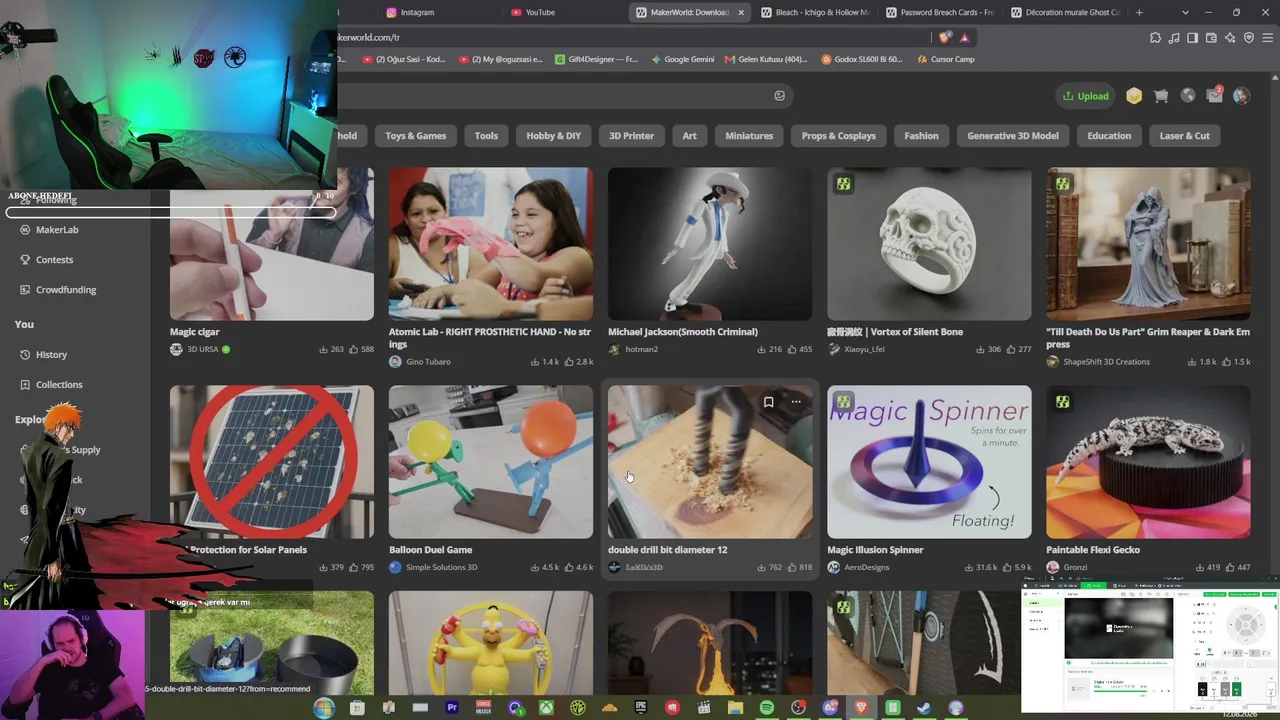This screenshot has width=1280, height=720.
Task: Select the Fashion category chip
Action: point(922,136)
